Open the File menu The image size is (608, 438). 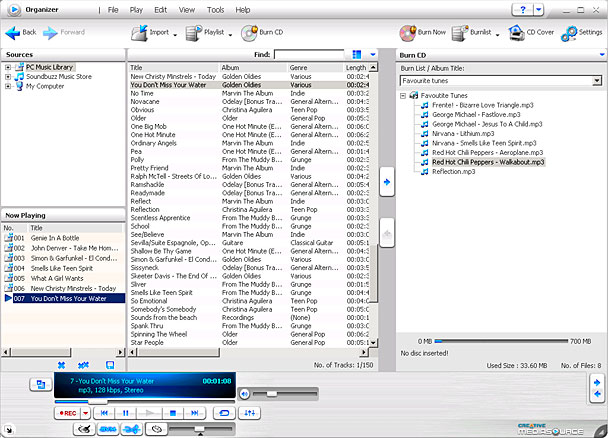click(x=113, y=10)
